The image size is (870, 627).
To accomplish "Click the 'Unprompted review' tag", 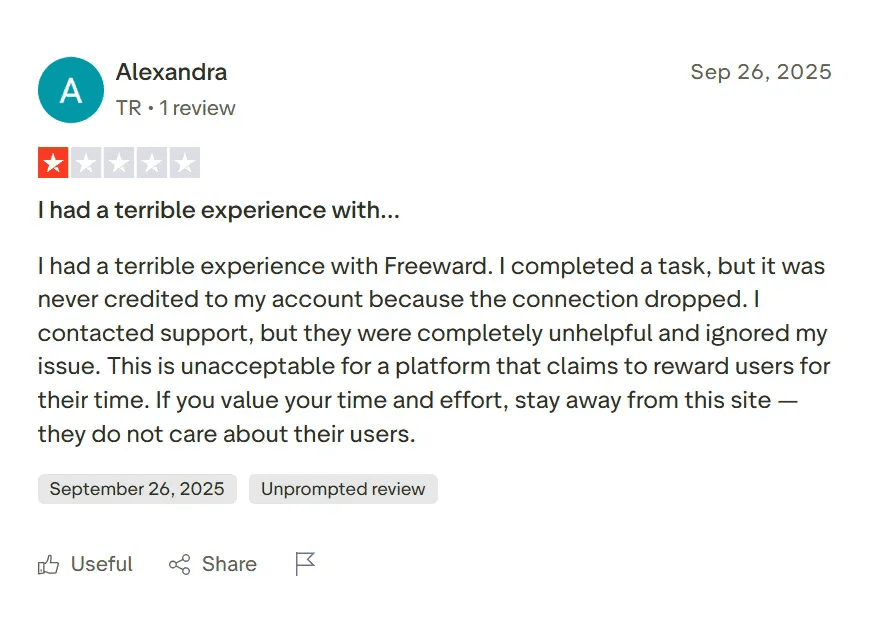I will point(343,489).
